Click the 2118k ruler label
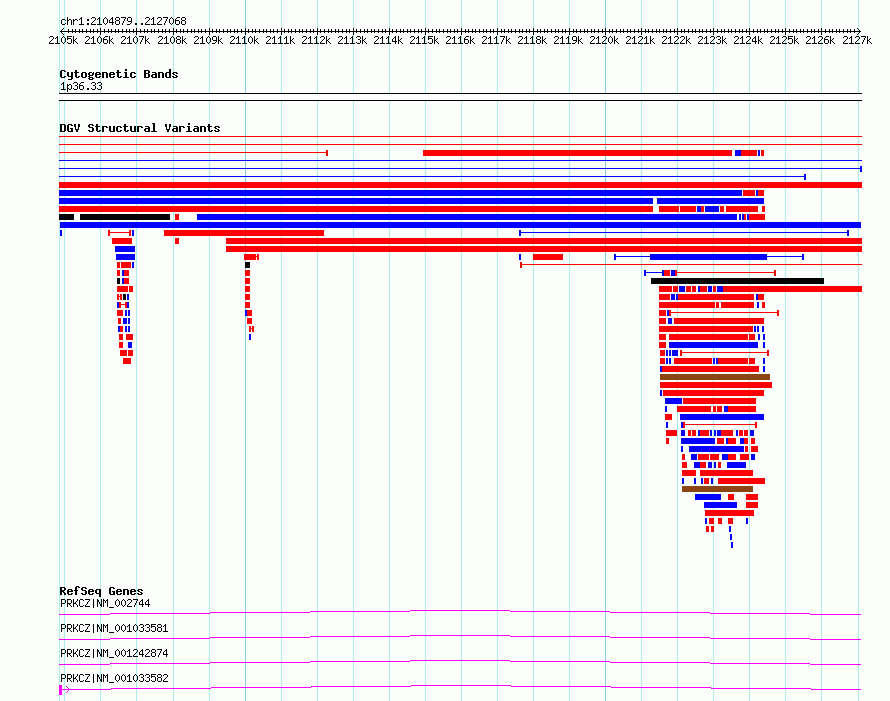 coord(532,40)
